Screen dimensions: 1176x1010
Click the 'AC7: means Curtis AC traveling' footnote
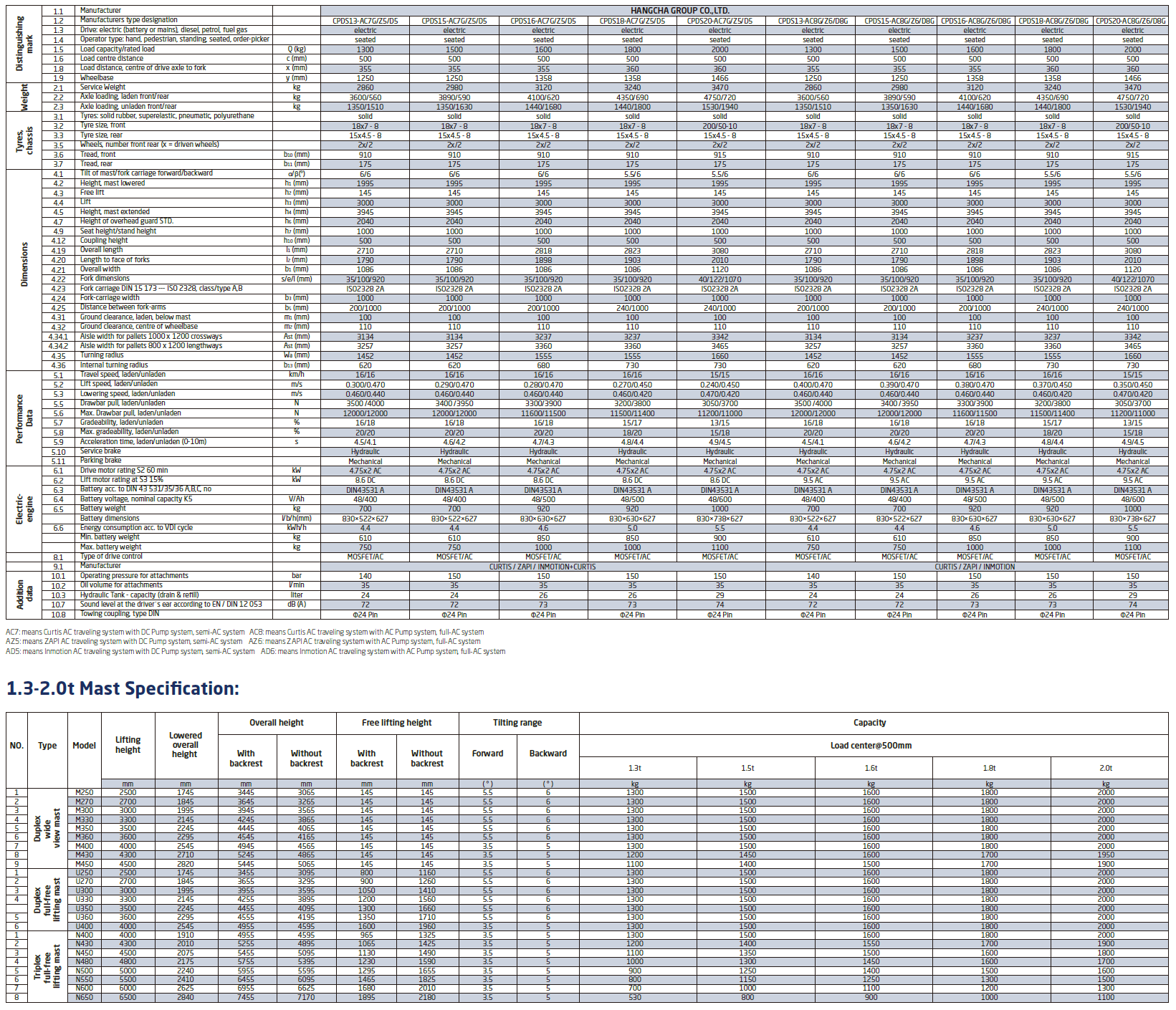point(125,633)
